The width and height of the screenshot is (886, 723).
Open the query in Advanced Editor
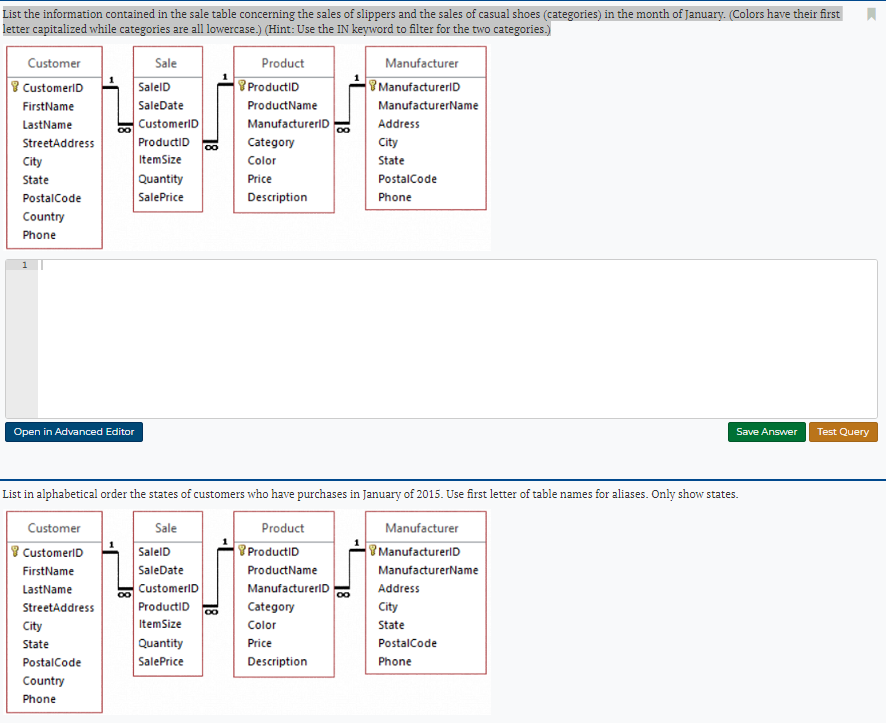(74, 432)
